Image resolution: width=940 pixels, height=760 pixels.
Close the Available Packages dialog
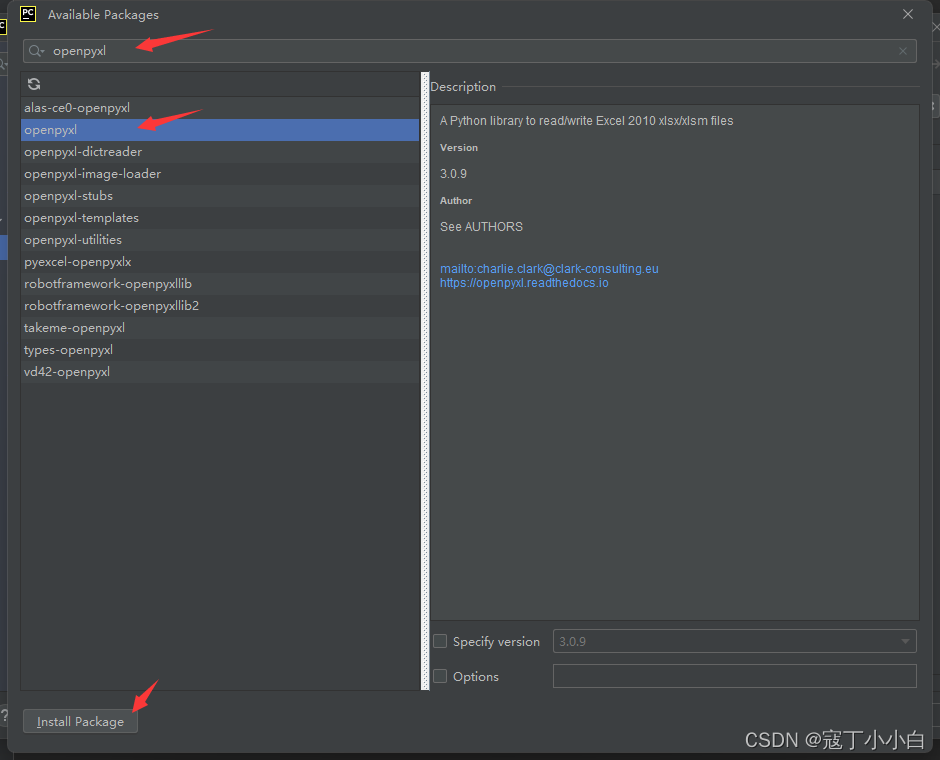click(908, 14)
